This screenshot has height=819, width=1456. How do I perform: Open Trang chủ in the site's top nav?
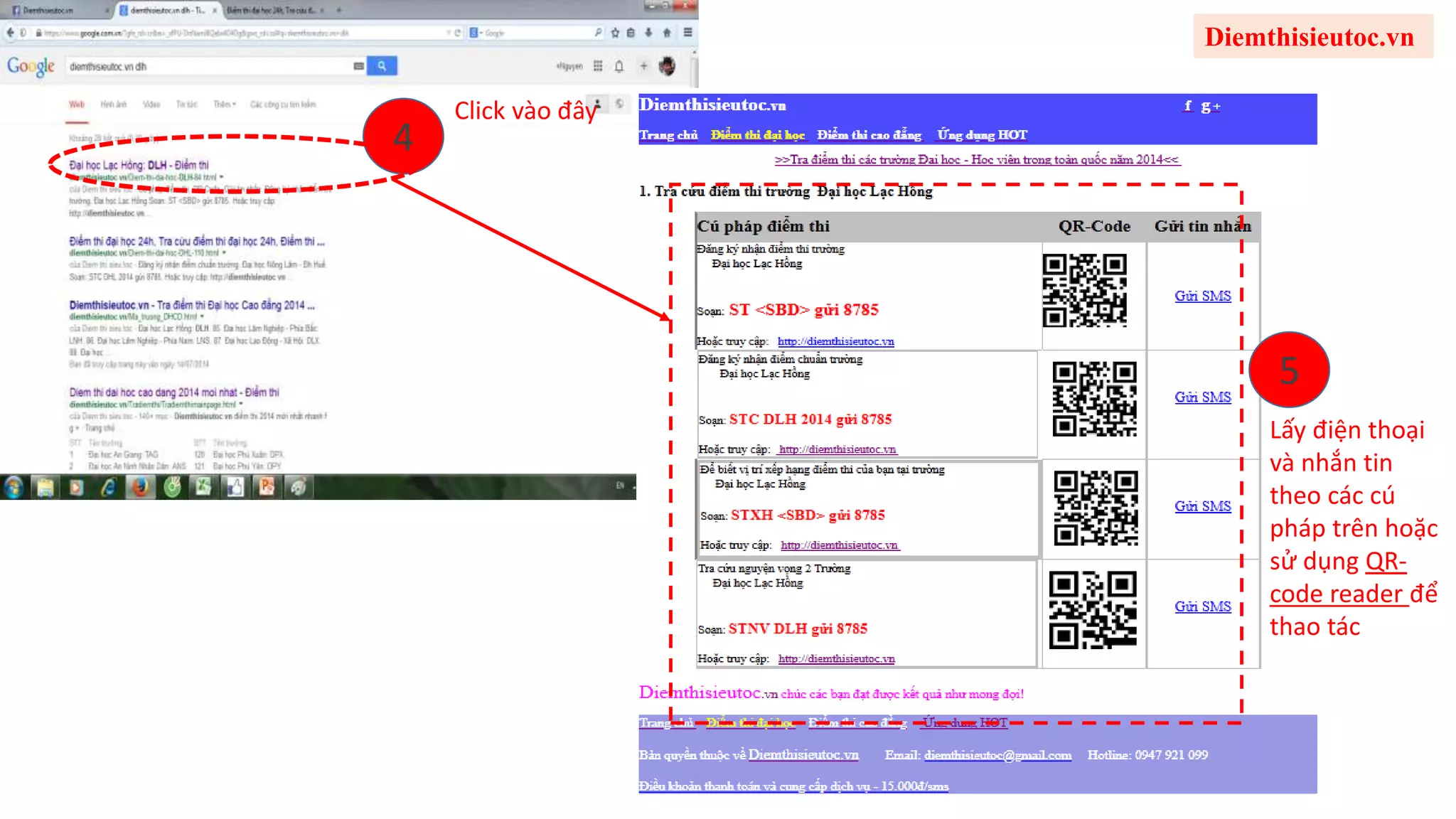pos(668,134)
